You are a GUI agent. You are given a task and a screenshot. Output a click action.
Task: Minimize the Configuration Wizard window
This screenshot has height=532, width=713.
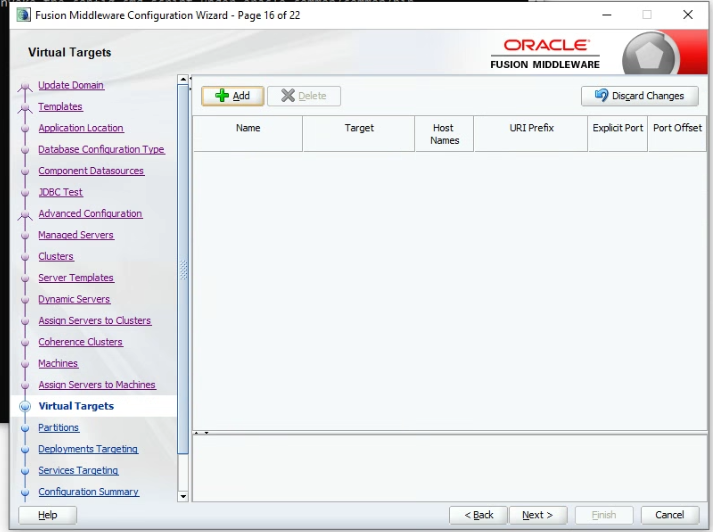click(607, 15)
